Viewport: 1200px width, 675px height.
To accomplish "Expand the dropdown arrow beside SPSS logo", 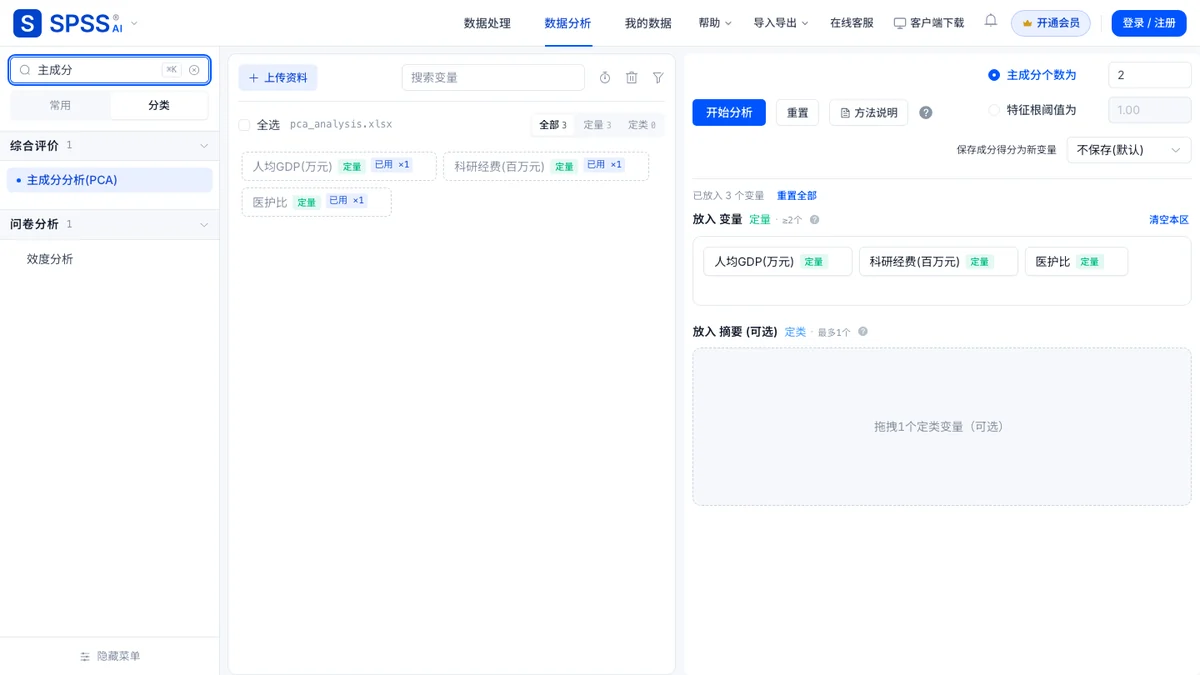I will (135, 23).
